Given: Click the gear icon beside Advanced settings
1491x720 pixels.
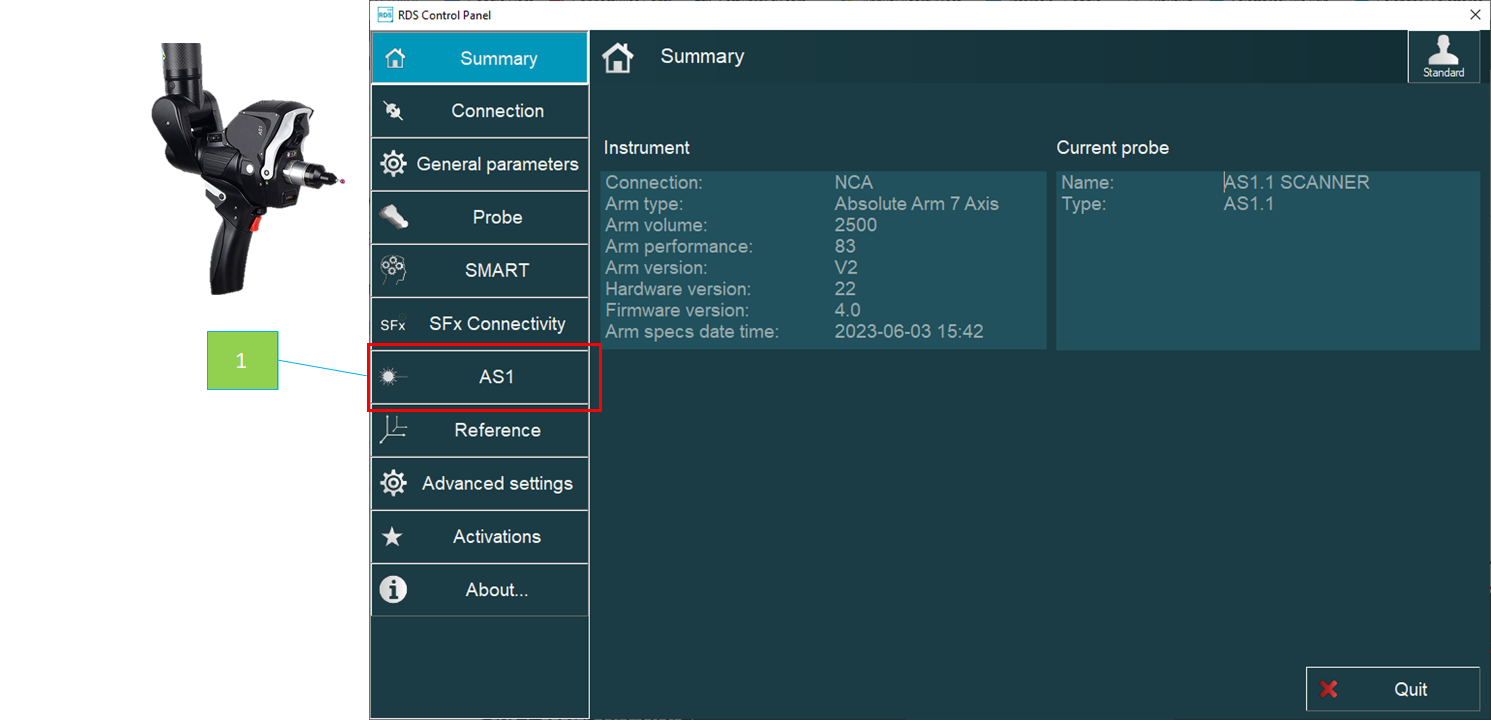Looking at the screenshot, I should [x=394, y=483].
